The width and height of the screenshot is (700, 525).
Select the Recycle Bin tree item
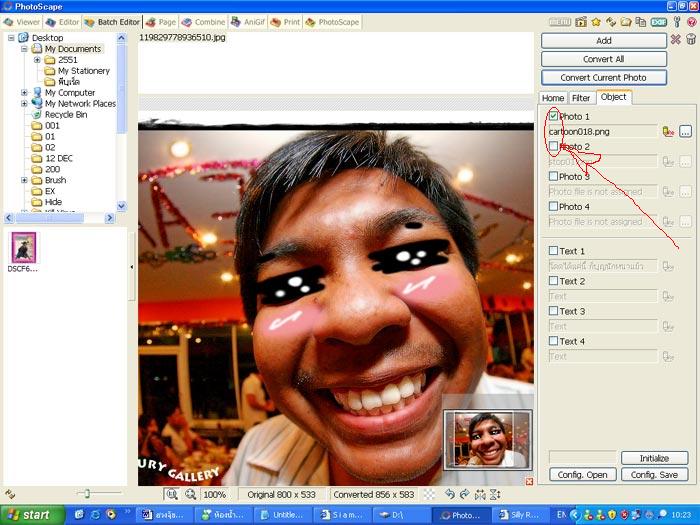pyautogui.click(x=66, y=115)
